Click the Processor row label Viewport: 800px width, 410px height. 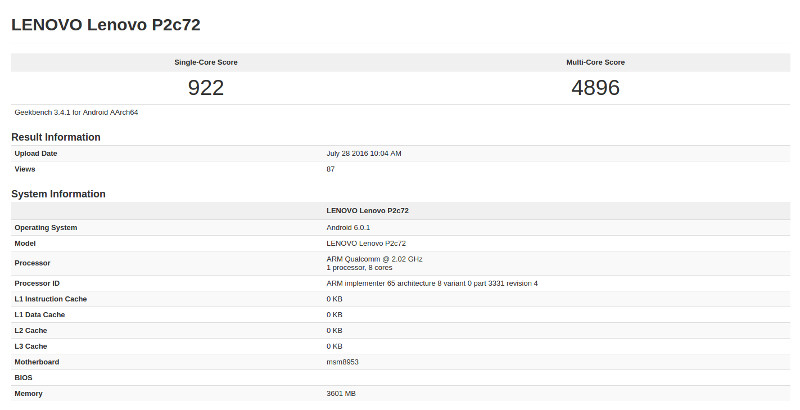[32, 263]
